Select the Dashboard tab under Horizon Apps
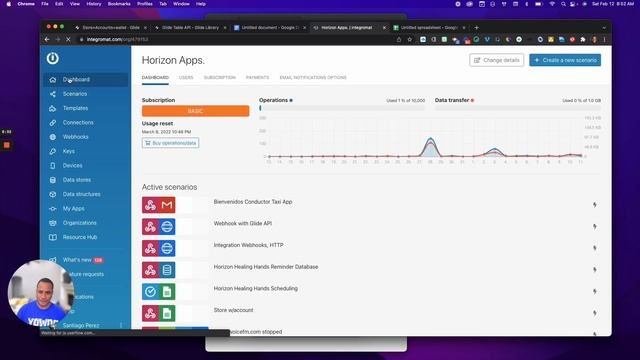Image resolution: width=640 pixels, height=360 pixels. coord(155,78)
